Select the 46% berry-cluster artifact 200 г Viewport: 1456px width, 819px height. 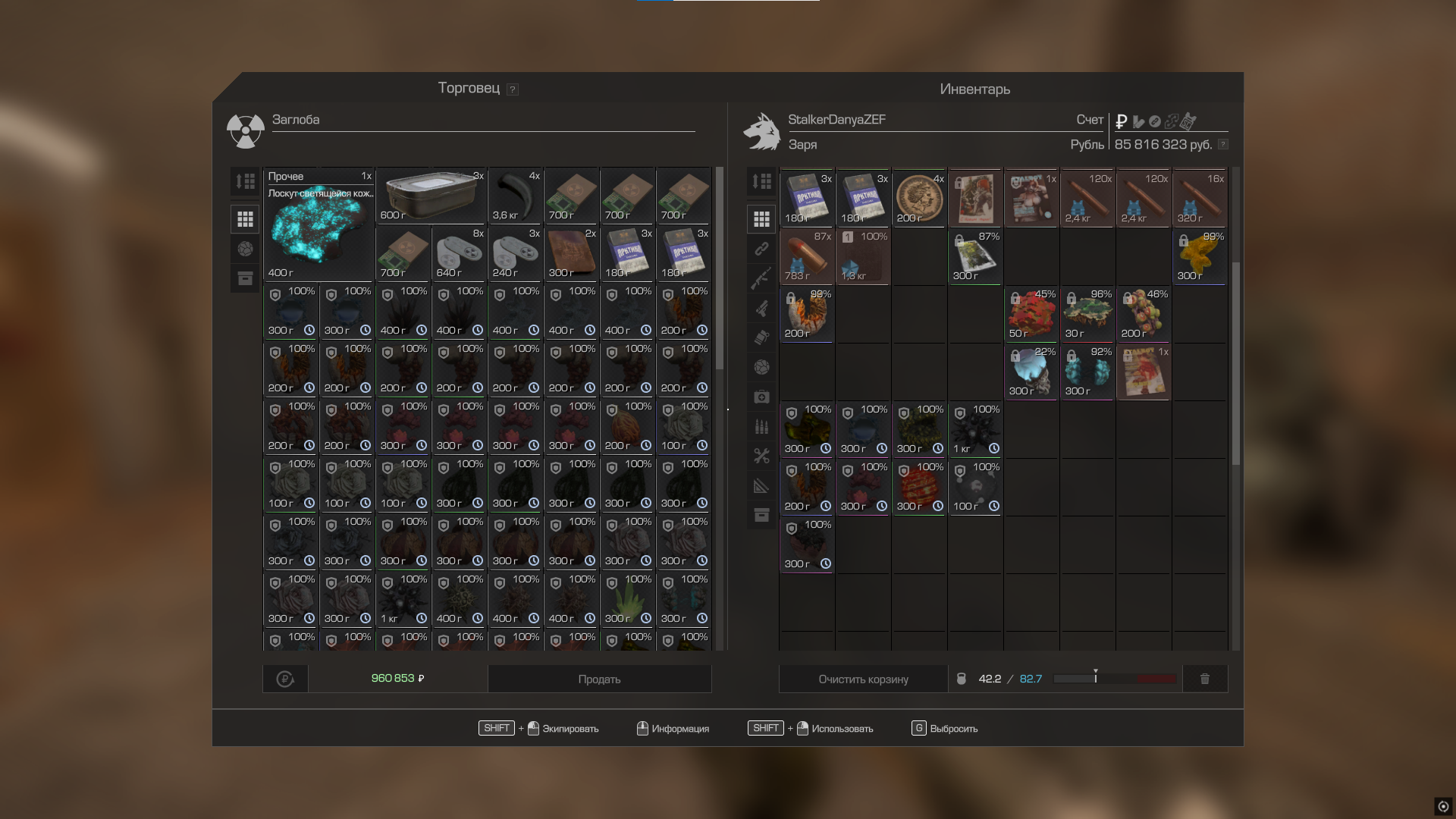coord(1144,314)
